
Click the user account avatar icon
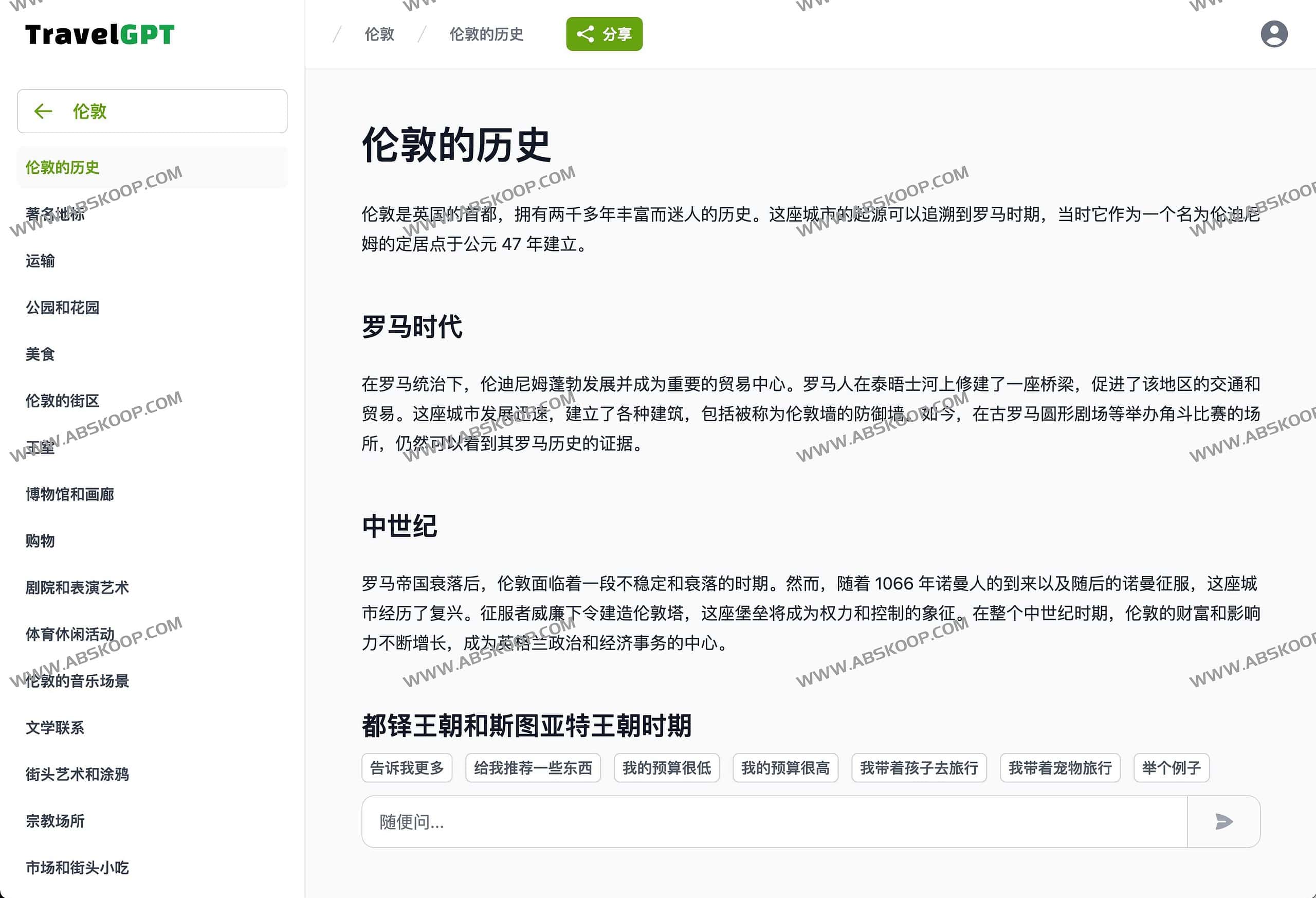1273,34
